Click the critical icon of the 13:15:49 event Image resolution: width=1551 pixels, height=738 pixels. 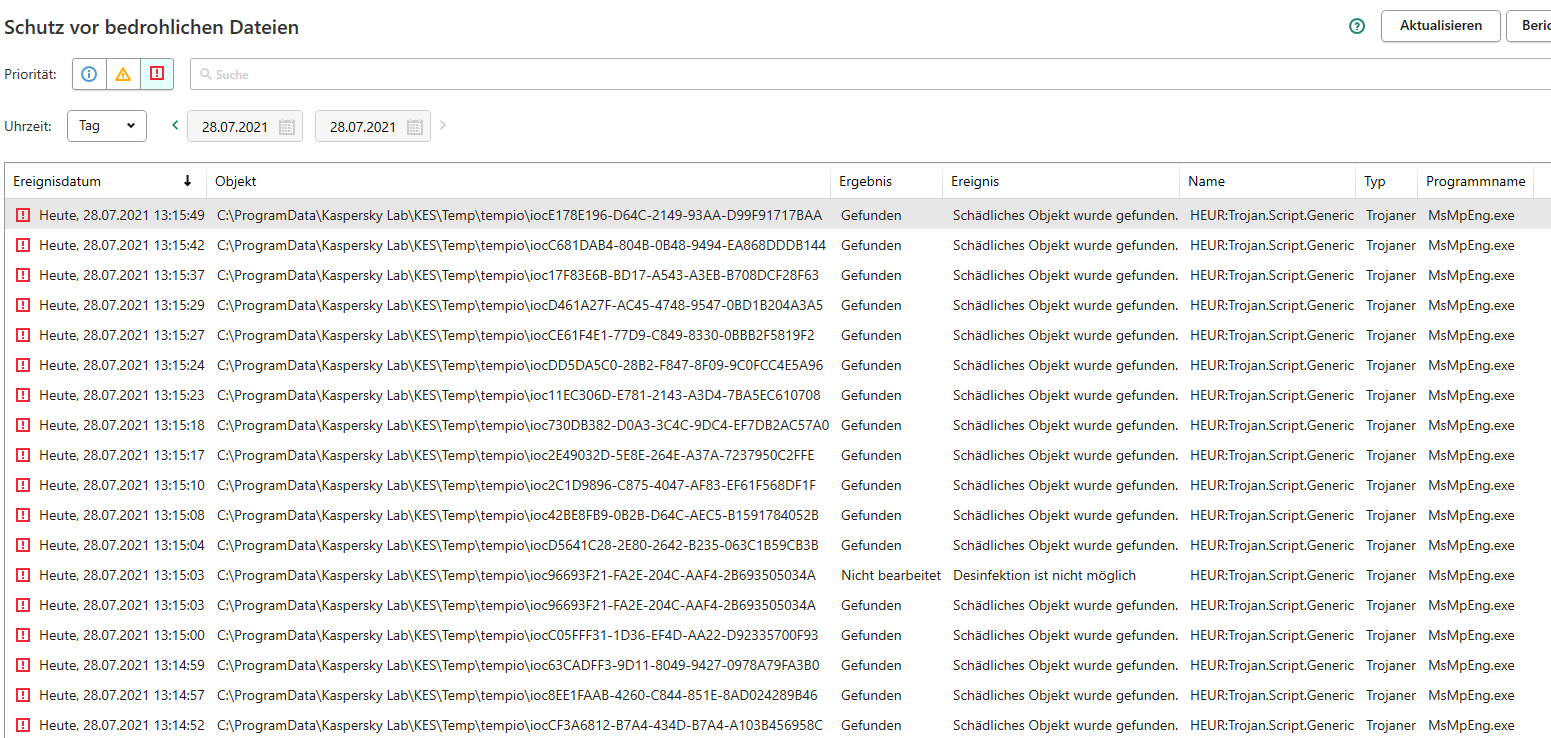click(23, 215)
